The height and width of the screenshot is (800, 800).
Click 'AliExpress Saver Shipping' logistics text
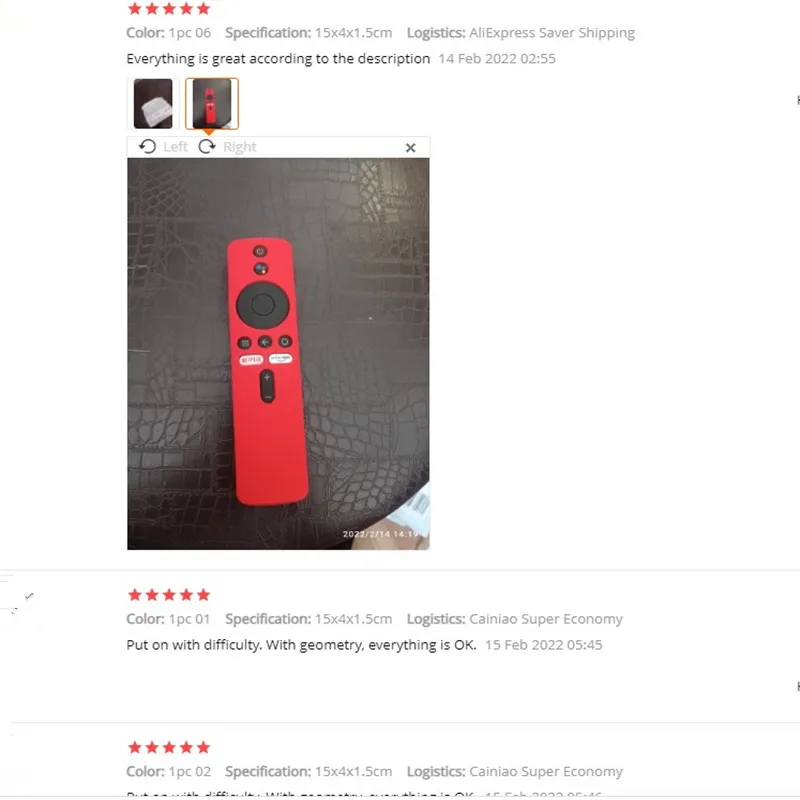click(x=552, y=33)
